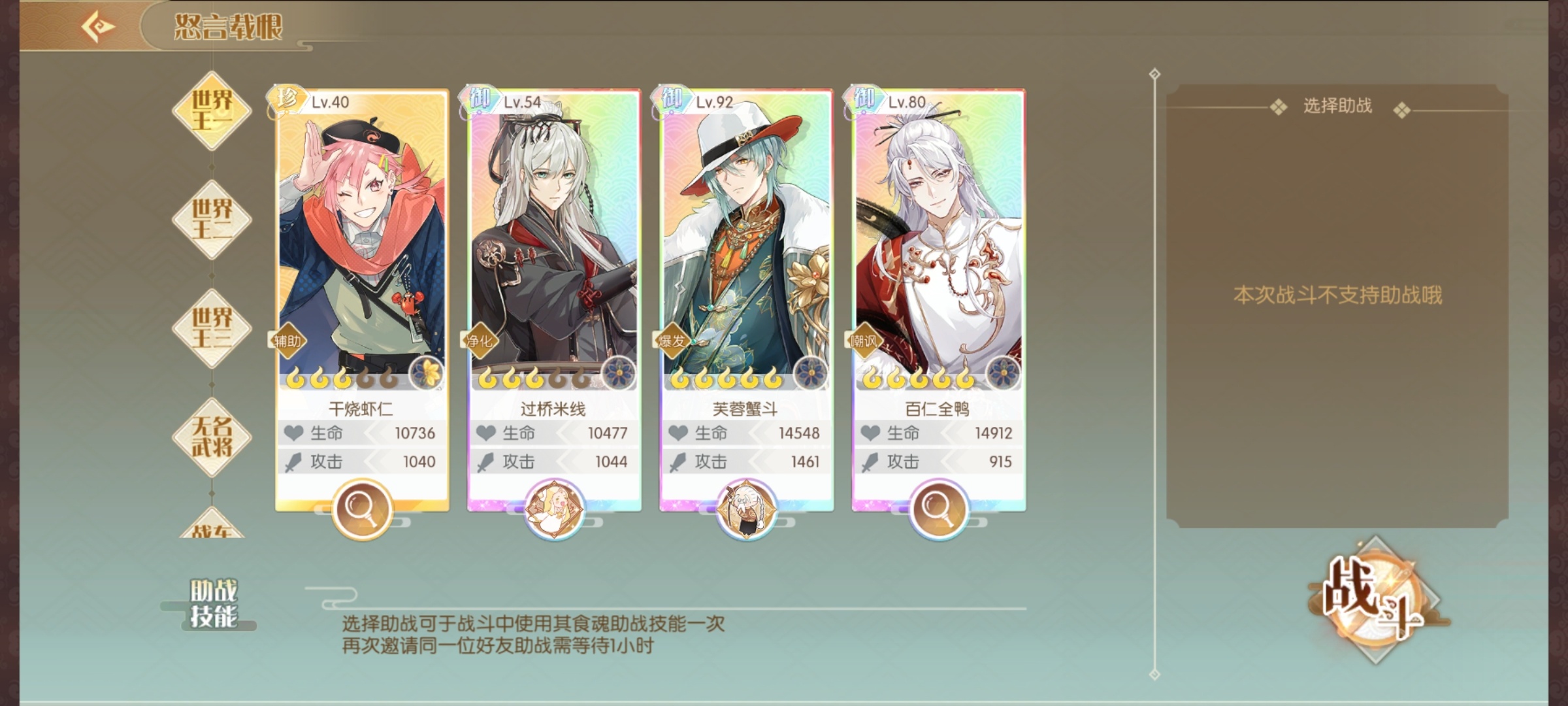Image resolution: width=1568 pixels, height=706 pixels.
Task: Select the 干烧虾仁 character card
Action: tap(361, 299)
